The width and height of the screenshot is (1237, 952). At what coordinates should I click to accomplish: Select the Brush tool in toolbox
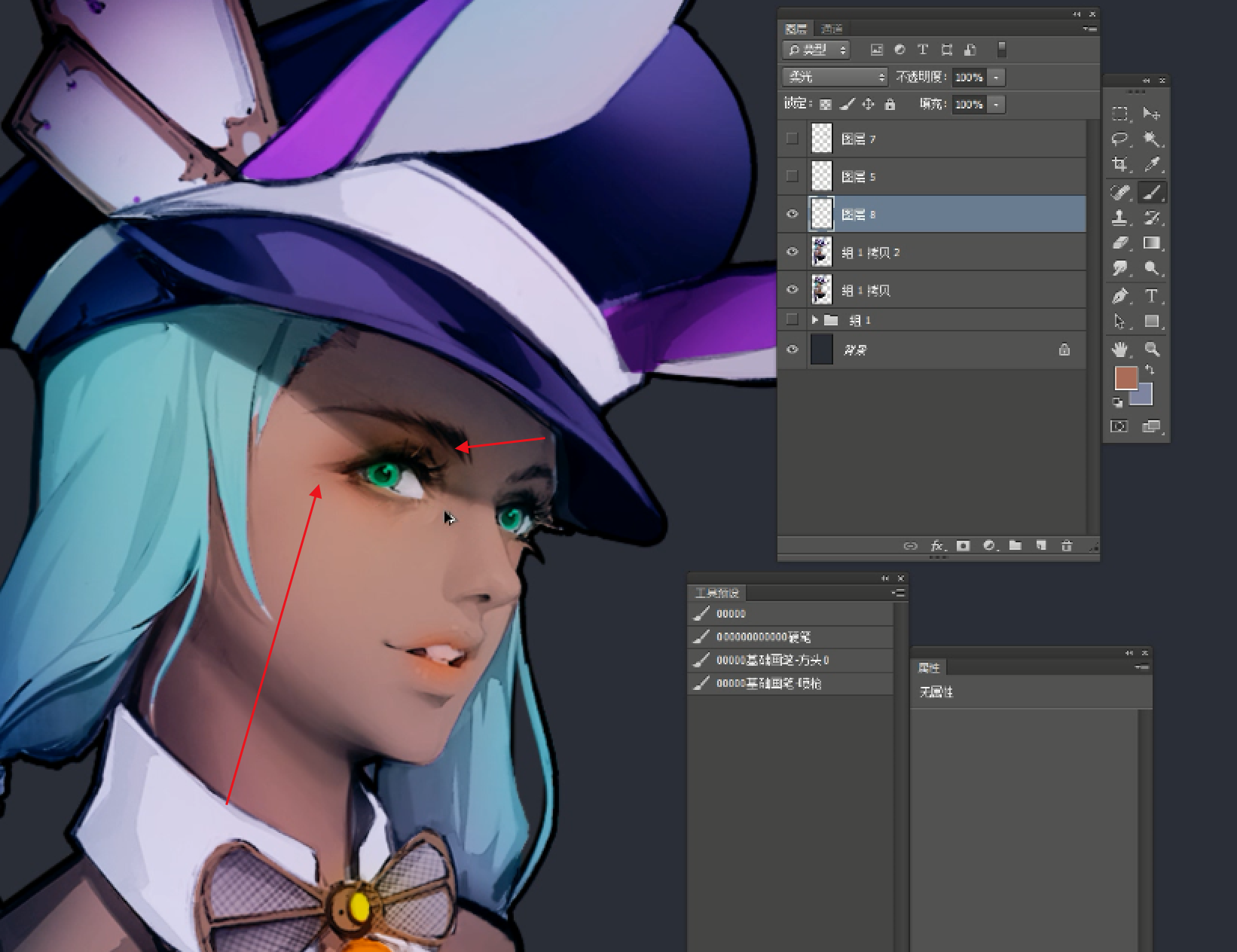(1151, 192)
